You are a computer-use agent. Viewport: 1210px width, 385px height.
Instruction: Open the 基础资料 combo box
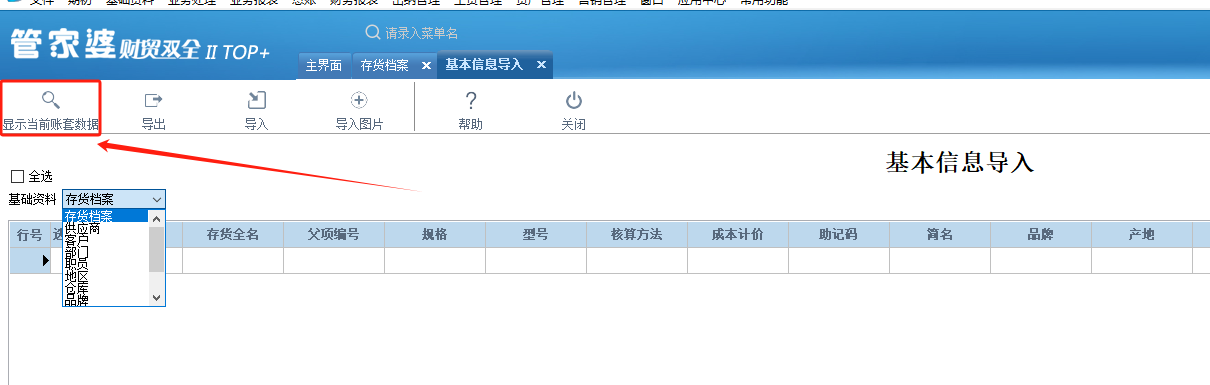coord(114,199)
